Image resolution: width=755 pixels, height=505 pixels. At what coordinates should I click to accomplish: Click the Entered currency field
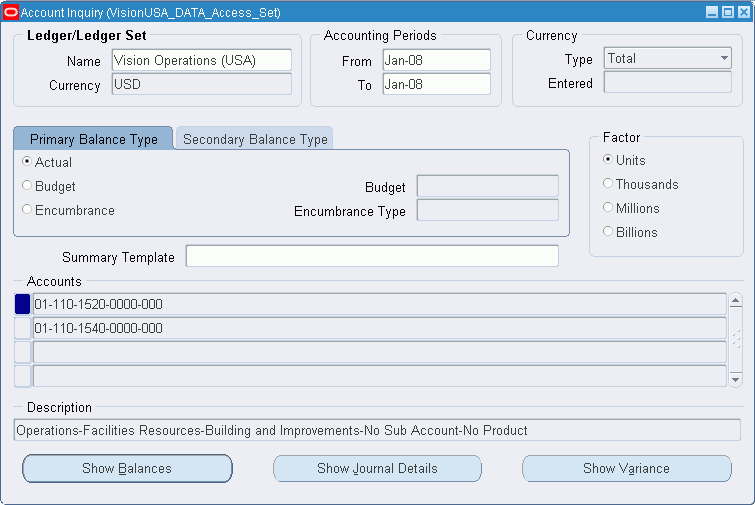[x=668, y=82]
